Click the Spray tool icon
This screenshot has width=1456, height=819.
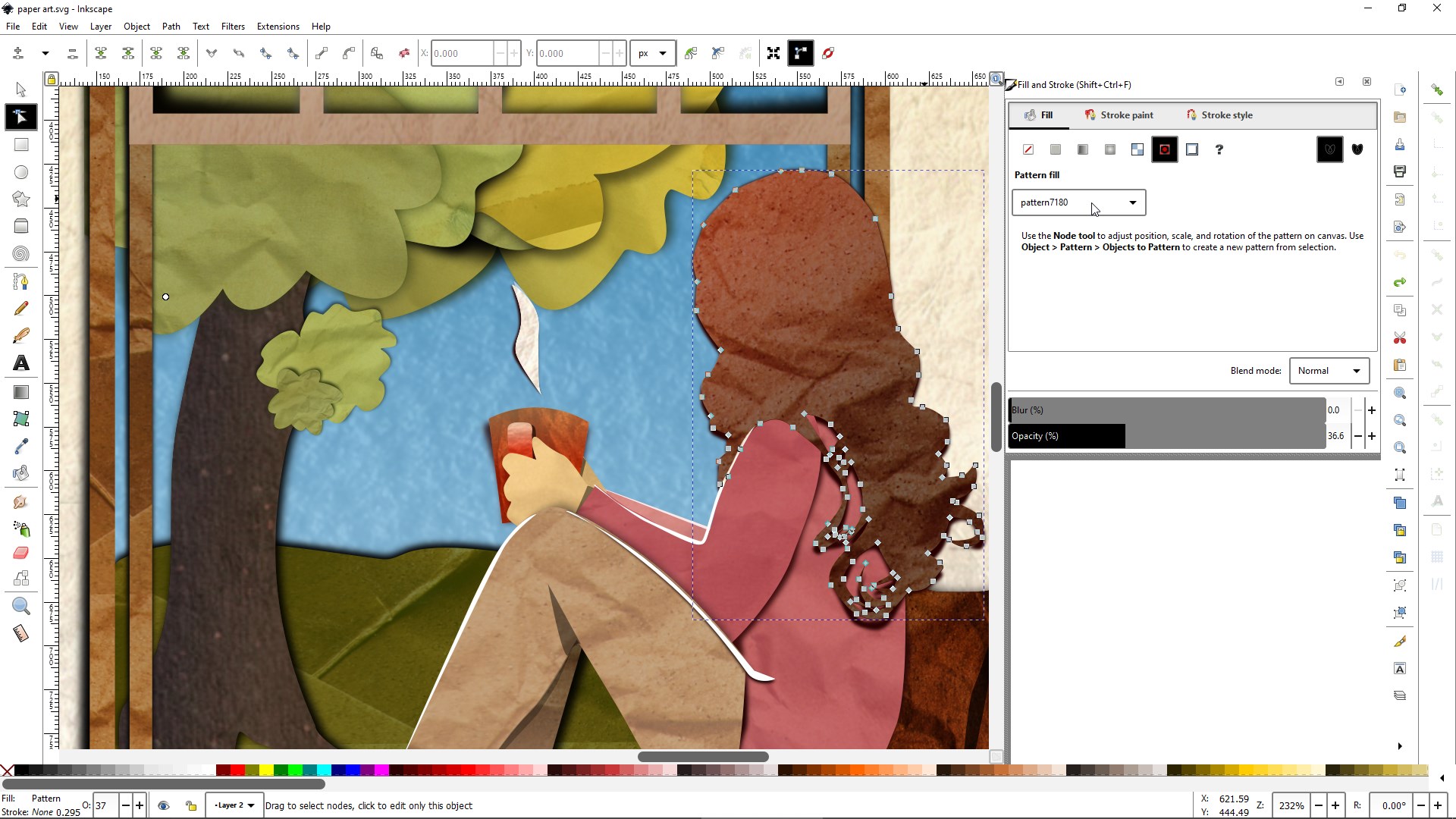[x=21, y=527]
